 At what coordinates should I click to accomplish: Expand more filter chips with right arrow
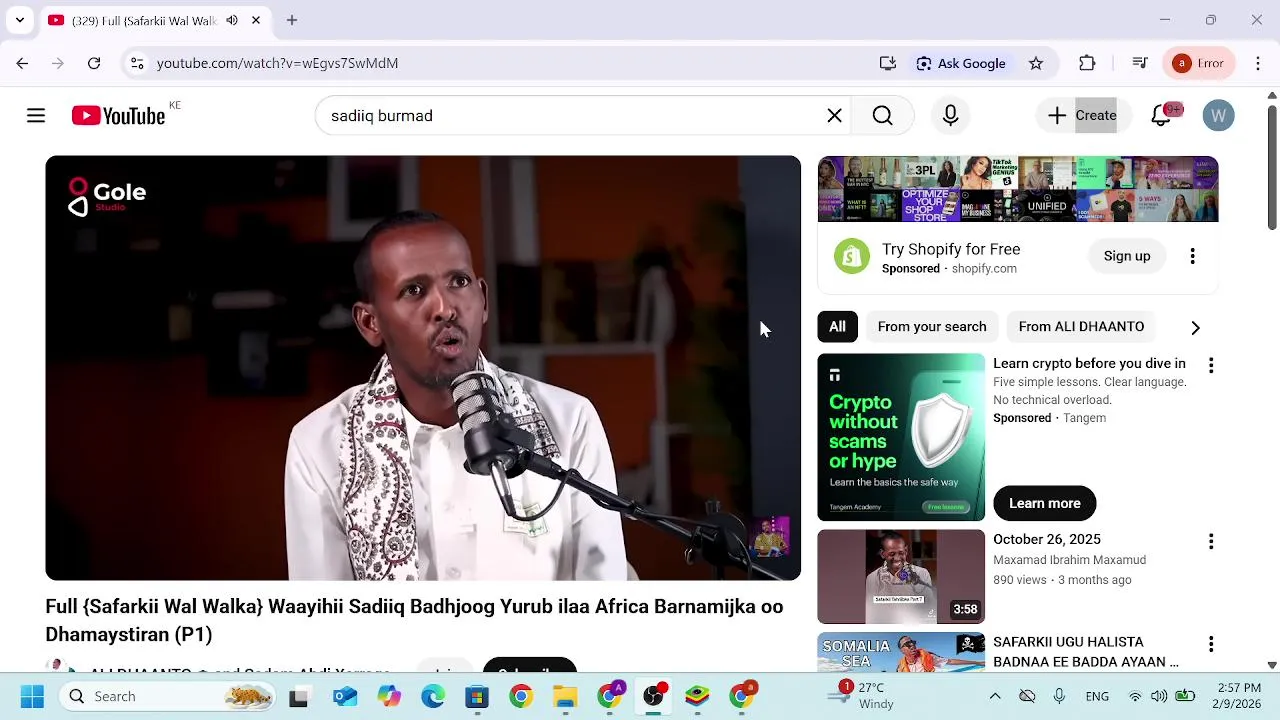point(1195,327)
